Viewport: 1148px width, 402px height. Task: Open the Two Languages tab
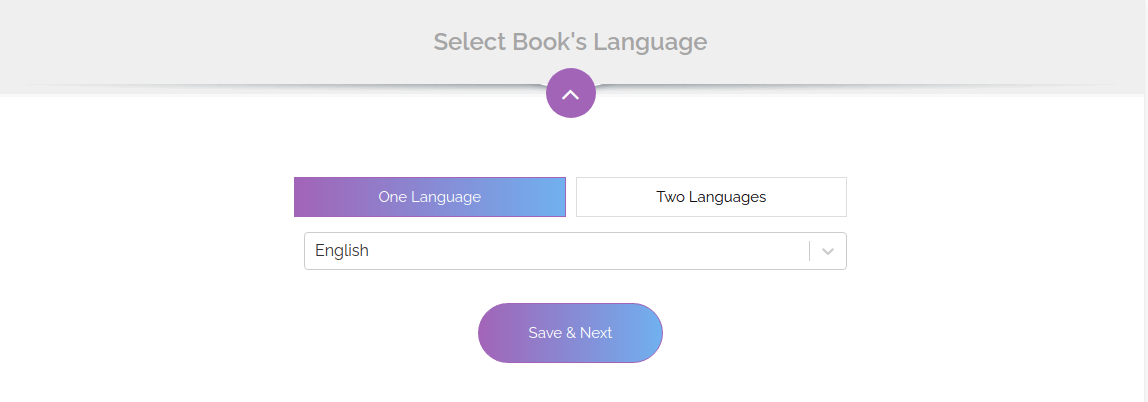[x=711, y=197]
